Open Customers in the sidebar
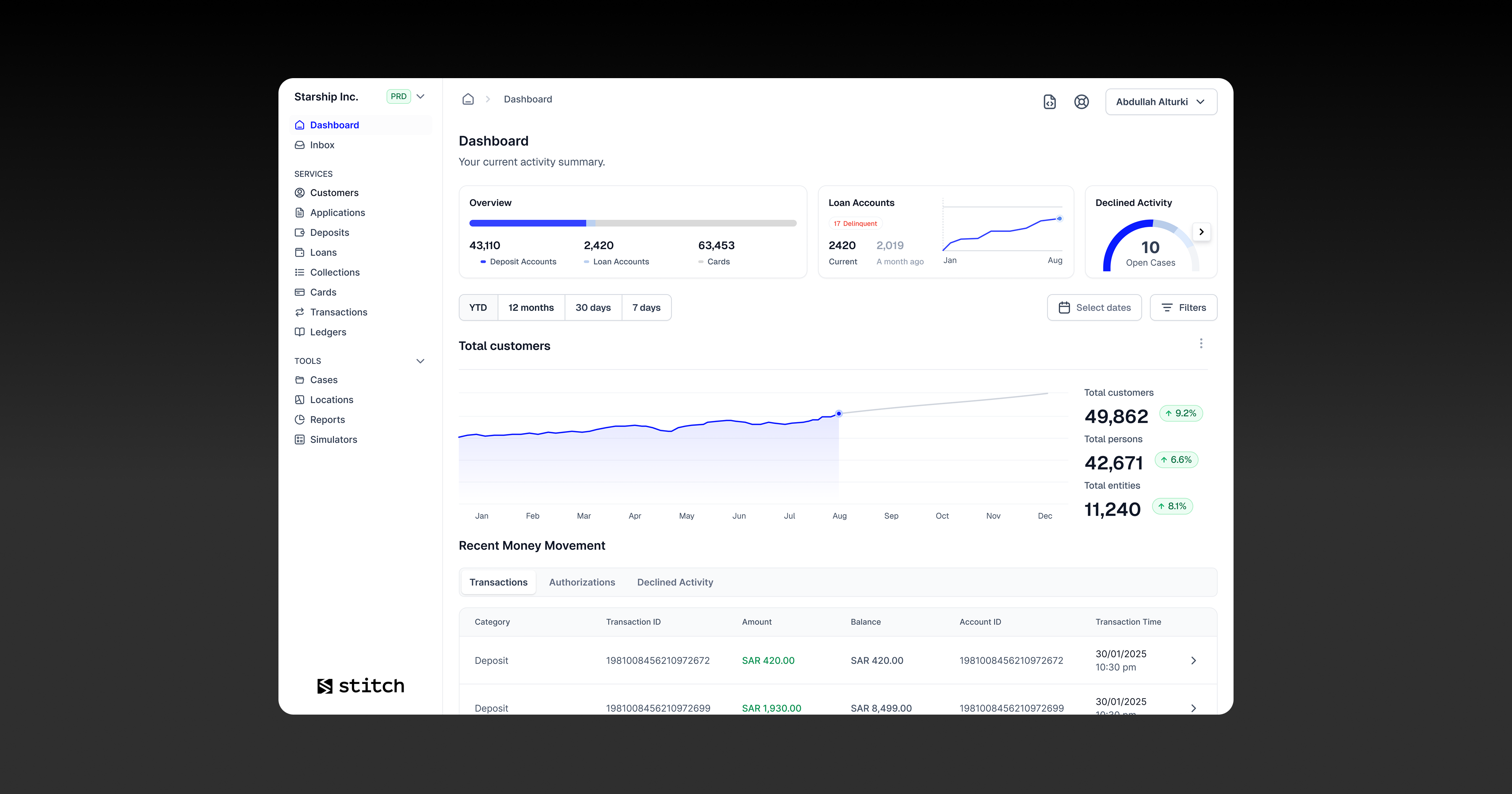 333,193
